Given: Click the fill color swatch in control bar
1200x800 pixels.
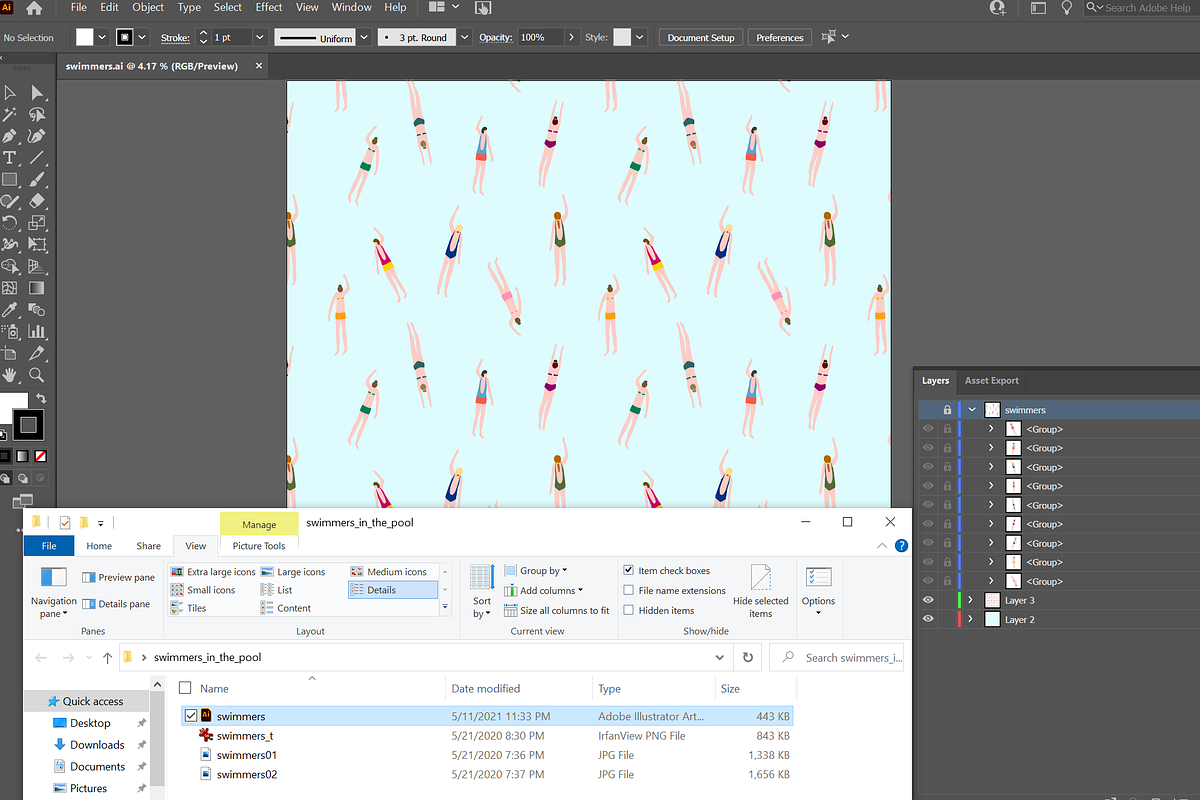Looking at the screenshot, I should pos(85,37).
